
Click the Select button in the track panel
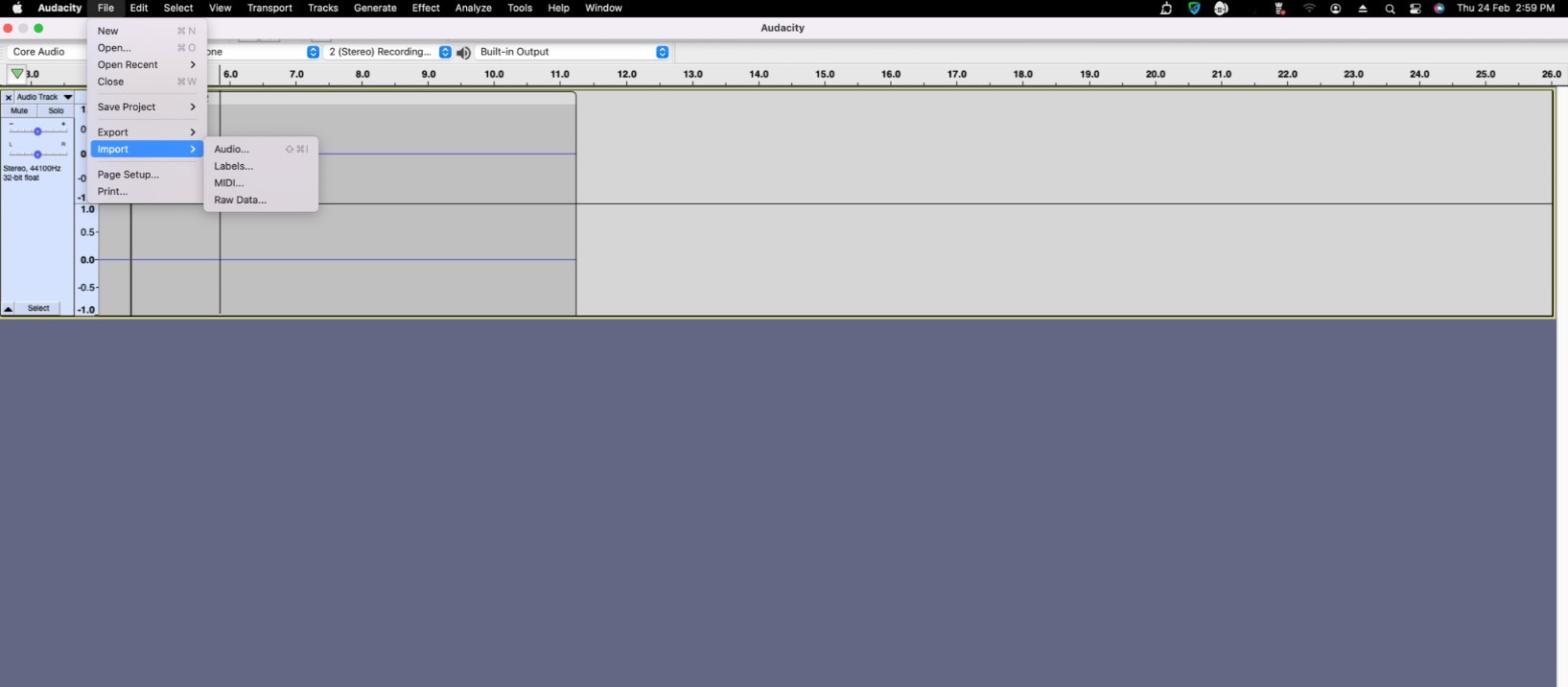[38, 309]
